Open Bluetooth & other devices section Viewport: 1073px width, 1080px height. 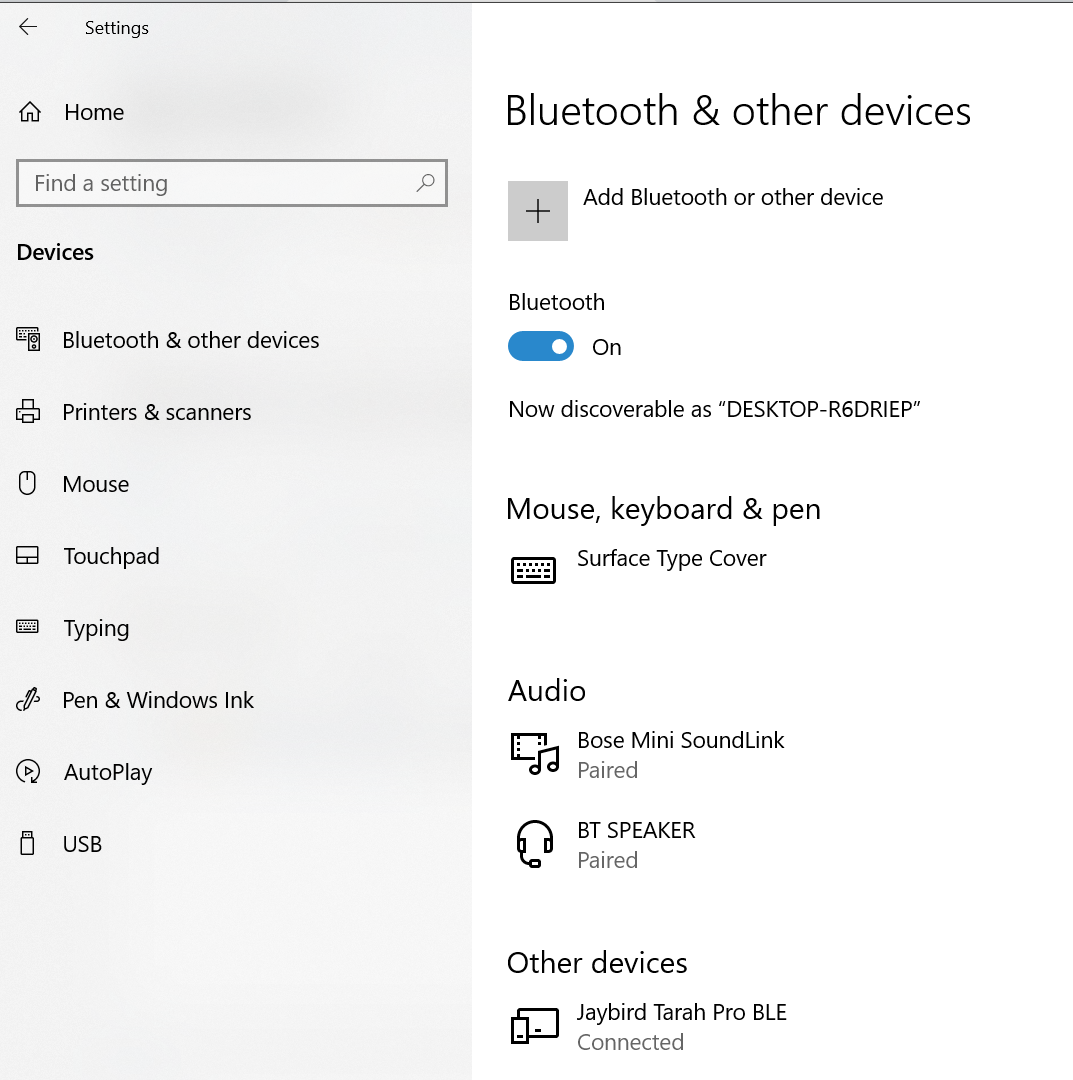click(x=190, y=340)
